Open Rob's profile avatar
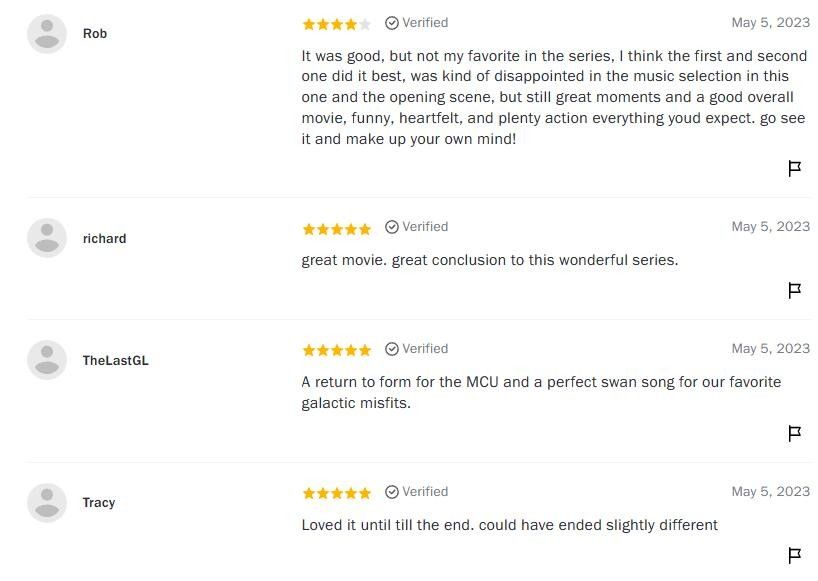 point(47,34)
